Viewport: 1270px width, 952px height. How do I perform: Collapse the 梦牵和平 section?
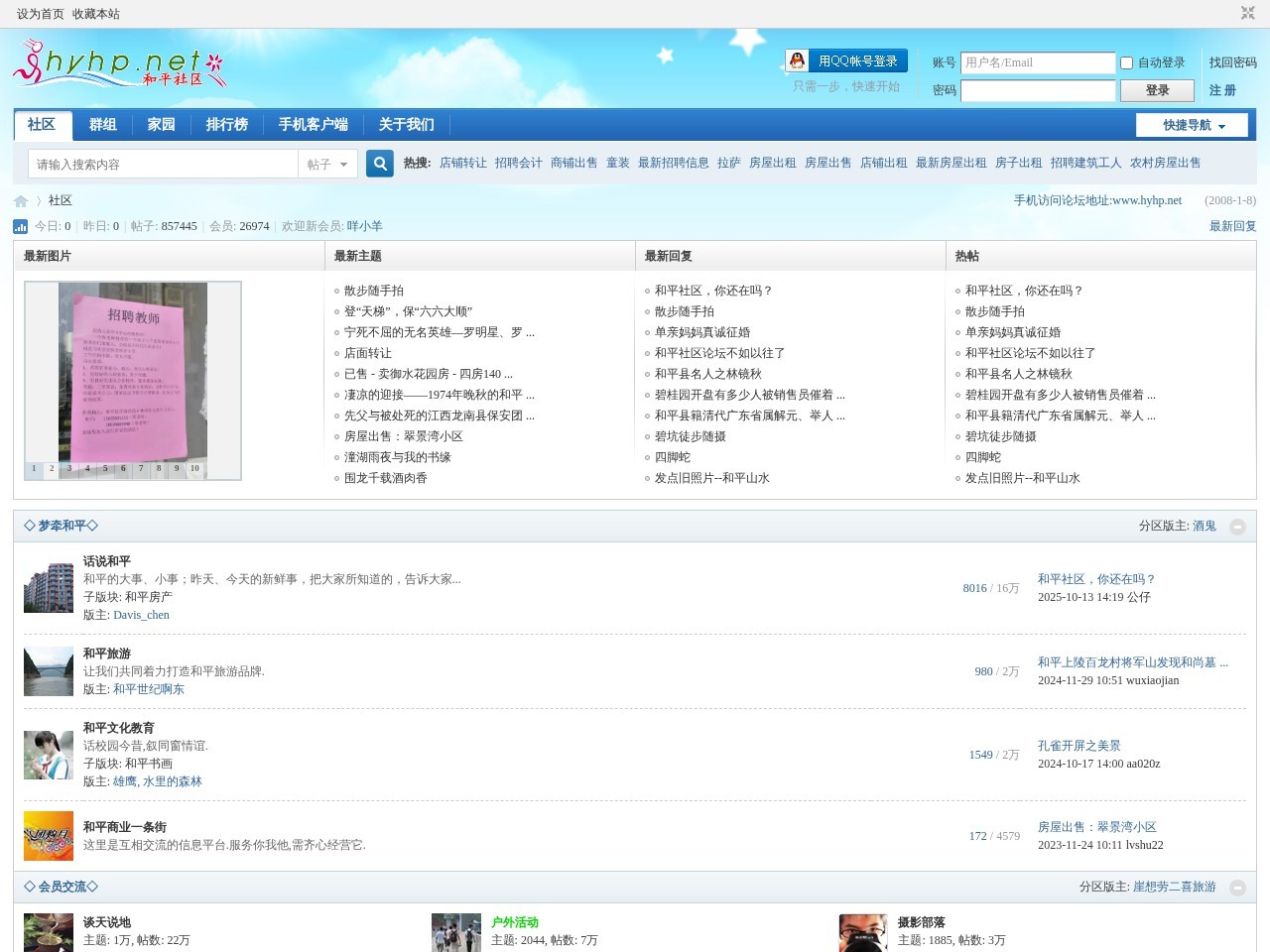pos(1237,527)
